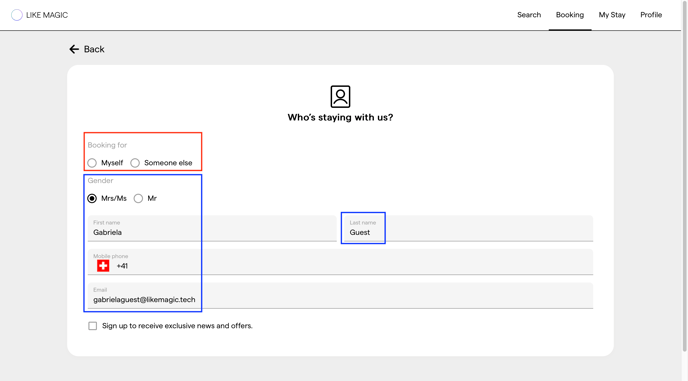Click the LIKE MAGIC circle logo

17,15
